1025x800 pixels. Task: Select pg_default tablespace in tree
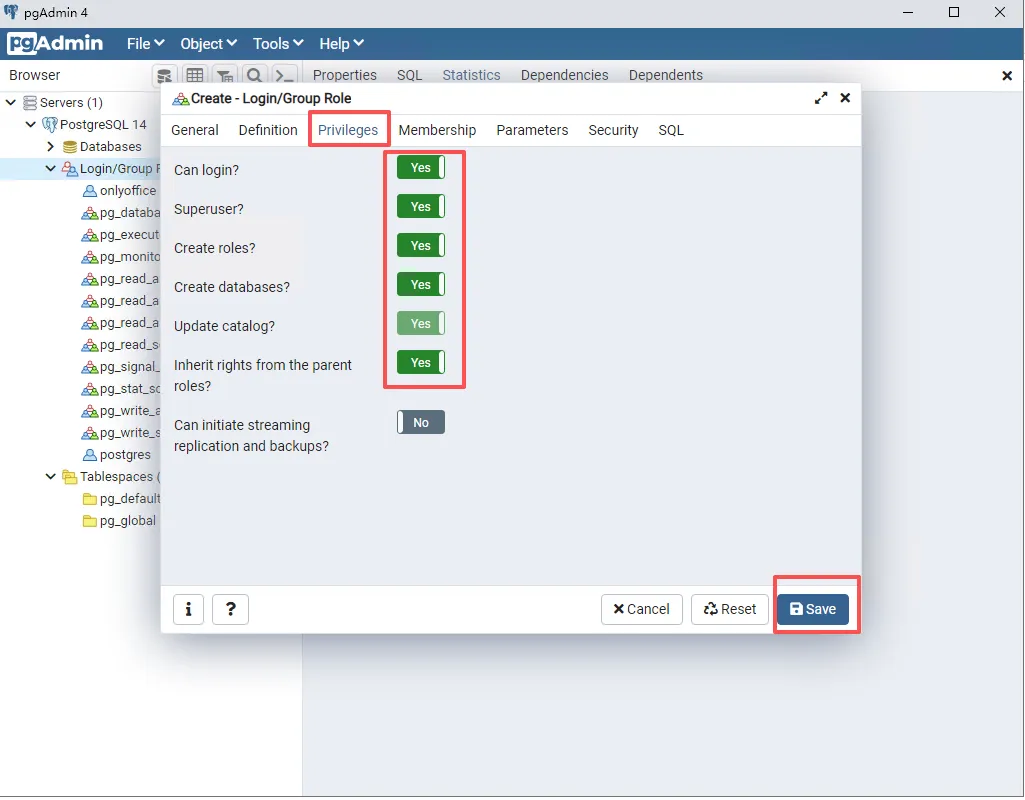(130, 499)
